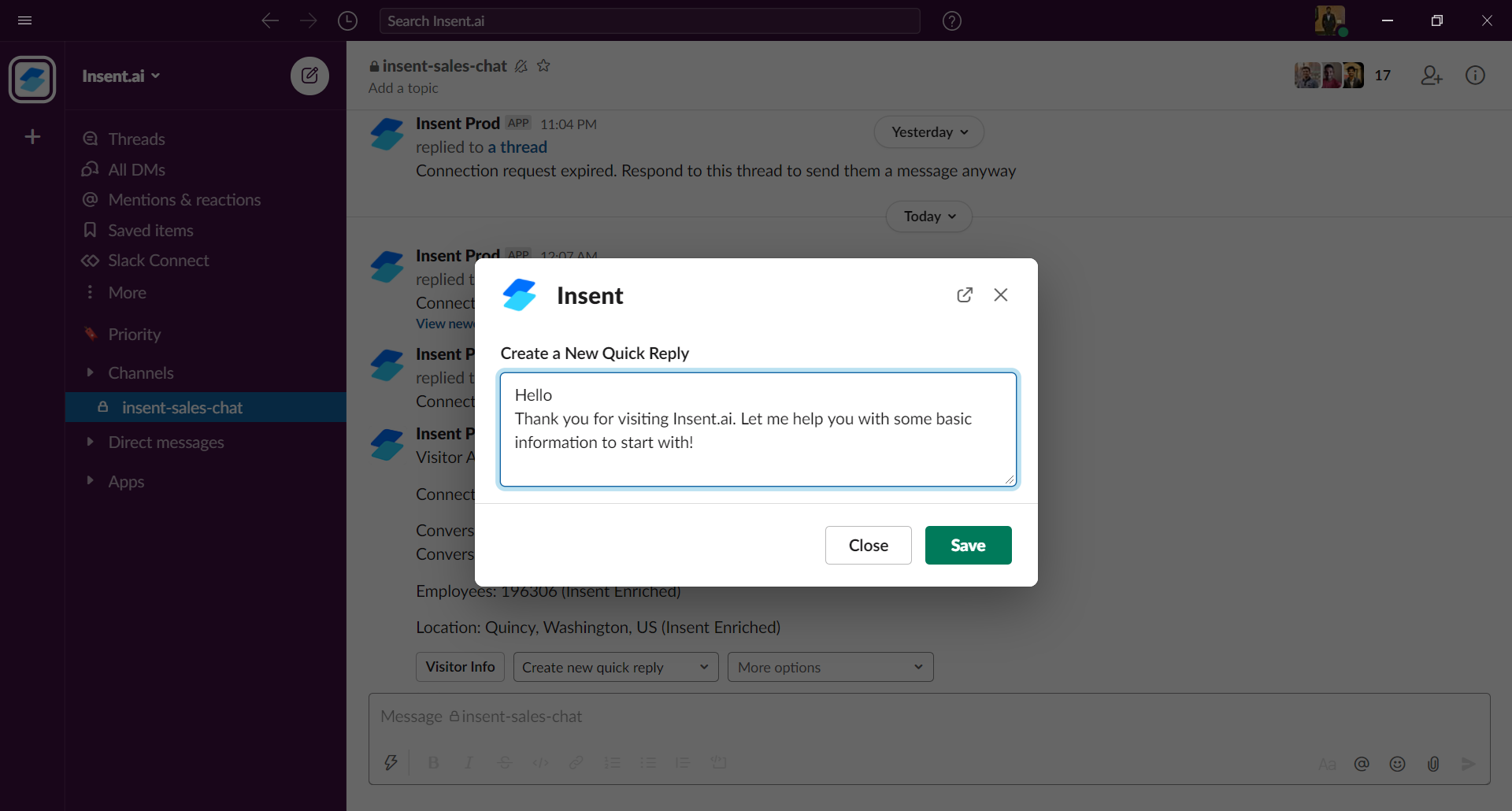Add a workspace with the plus icon
Image resolution: width=1512 pixels, height=811 pixels.
[x=32, y=137]
